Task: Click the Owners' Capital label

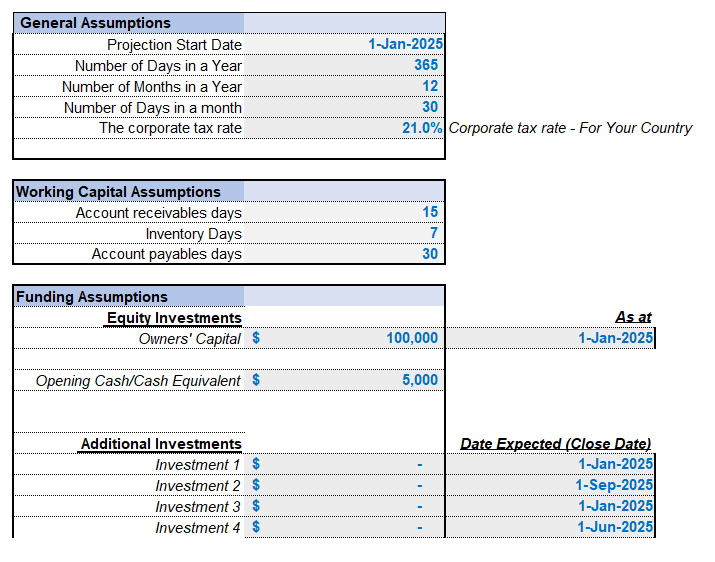Action: pos(190,339)
